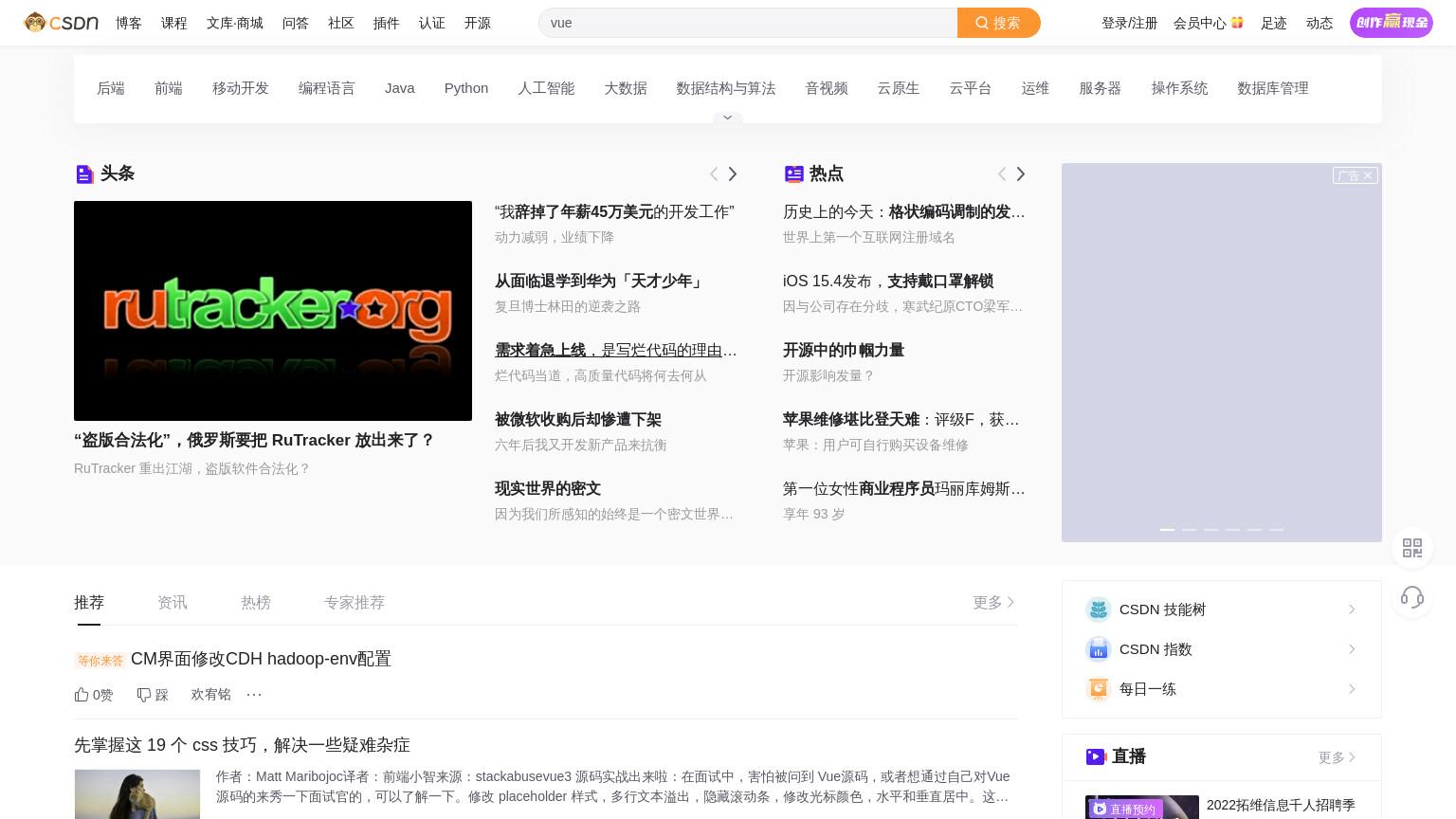1456x819 pixels.
Task: Open the customer service headset icon
Action: pyautogui.click(x=1412, y=597)
